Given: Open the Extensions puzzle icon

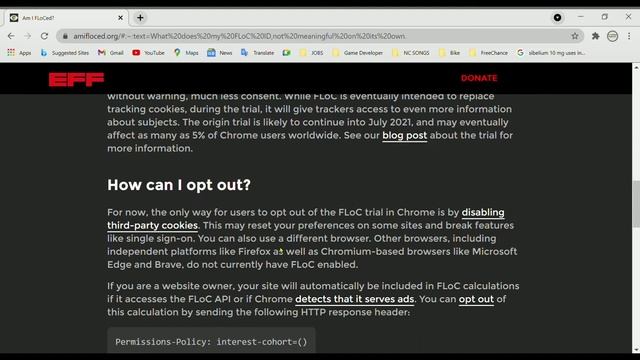Looking at the screenshot, I should pyautogui.click(x=596, y=36).
